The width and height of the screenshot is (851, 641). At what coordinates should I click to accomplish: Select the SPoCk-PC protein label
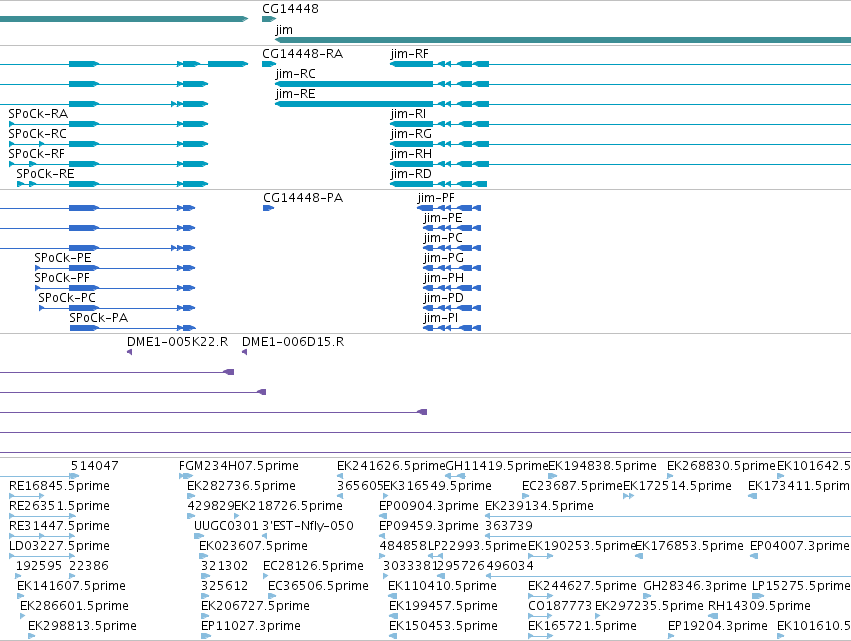(67, 299)
